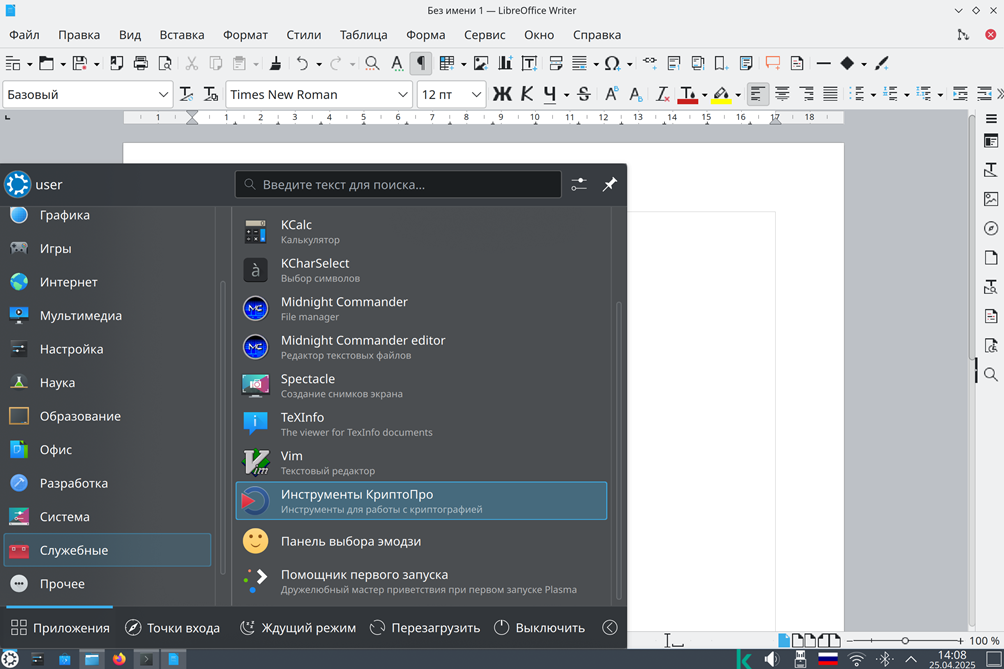The width and height of the screenshot is (1004, 669).
Task: Open the Navigator compass icon in sidebar
Action: 991,229
